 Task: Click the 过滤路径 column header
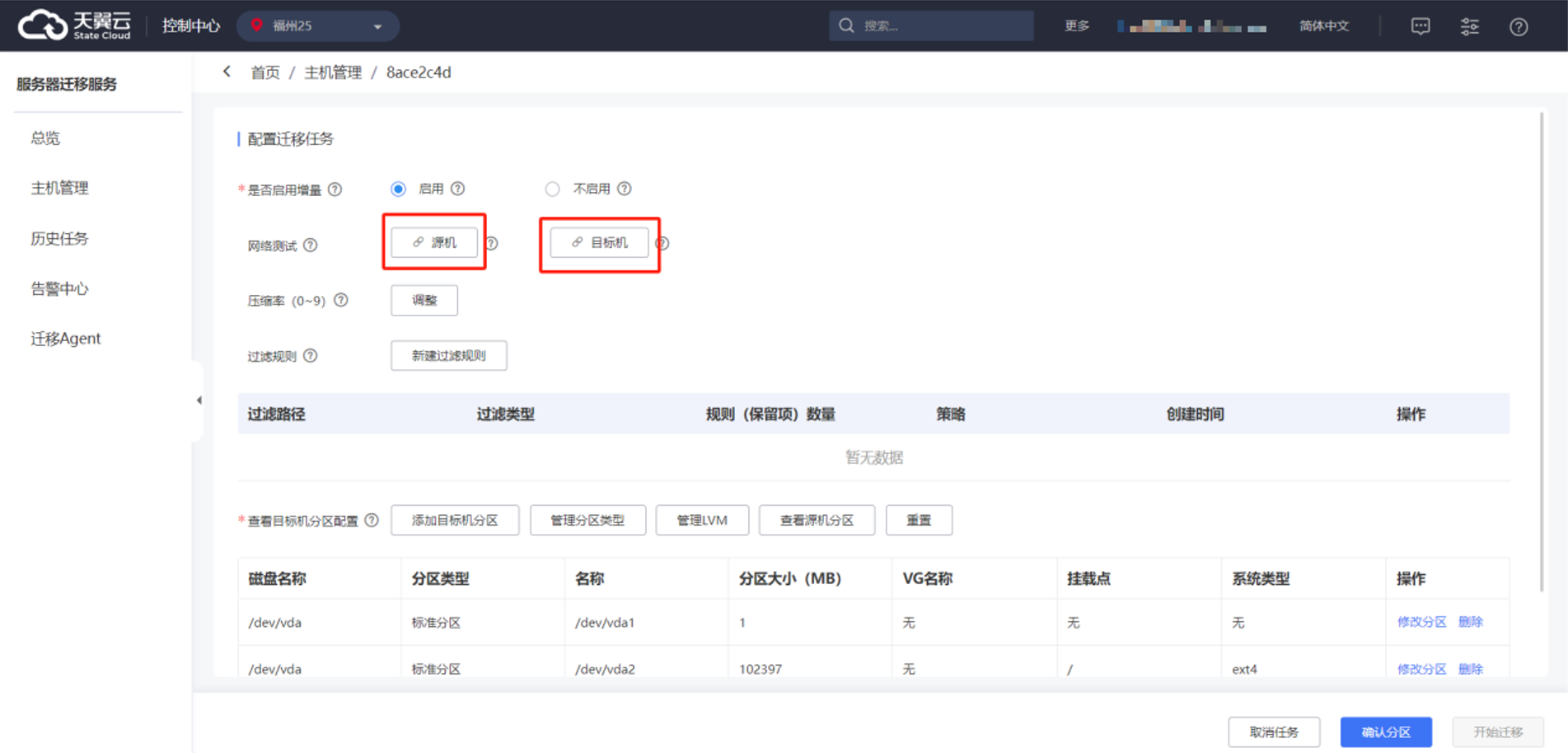coord(276,414)
